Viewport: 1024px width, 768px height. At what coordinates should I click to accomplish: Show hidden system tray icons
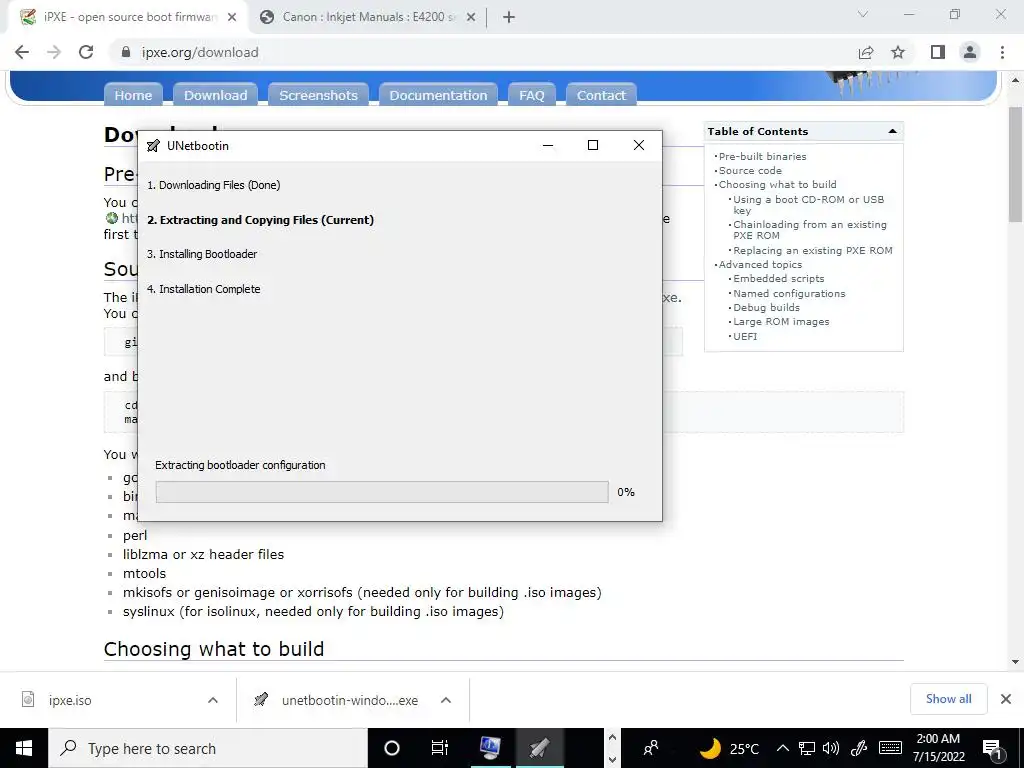(783, 748)
